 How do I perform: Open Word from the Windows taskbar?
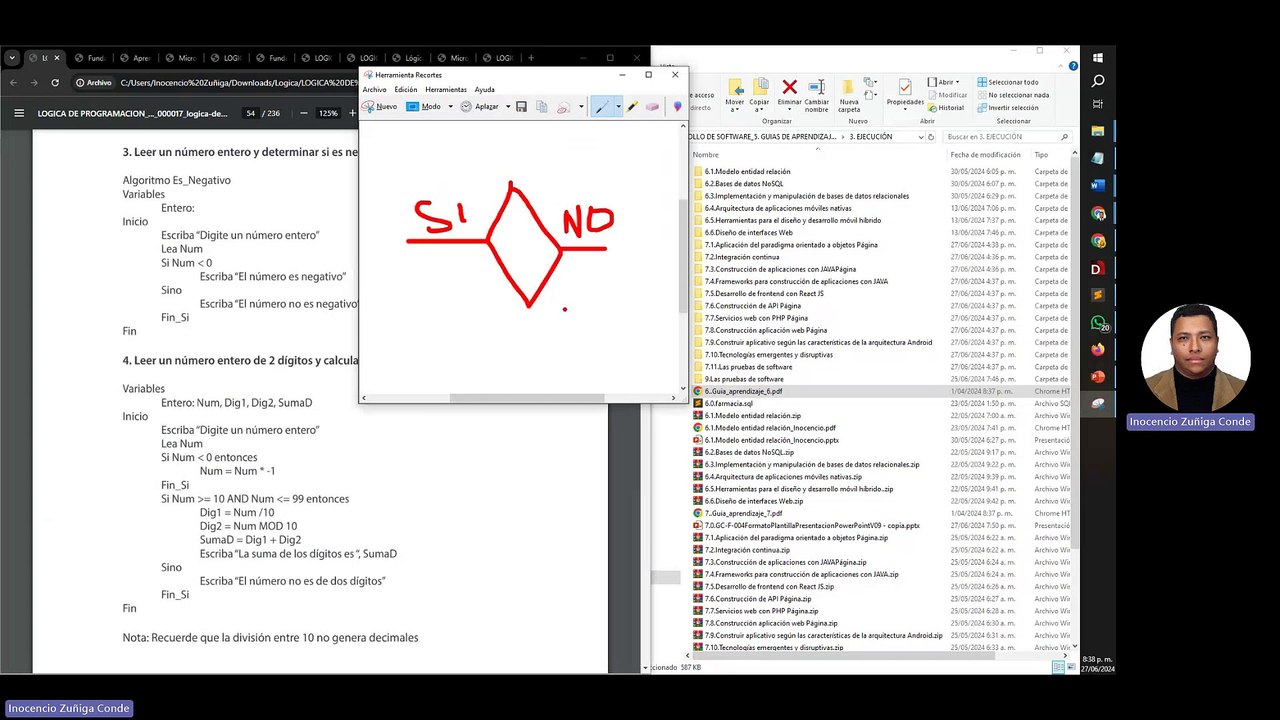(x=1098, y=185)
